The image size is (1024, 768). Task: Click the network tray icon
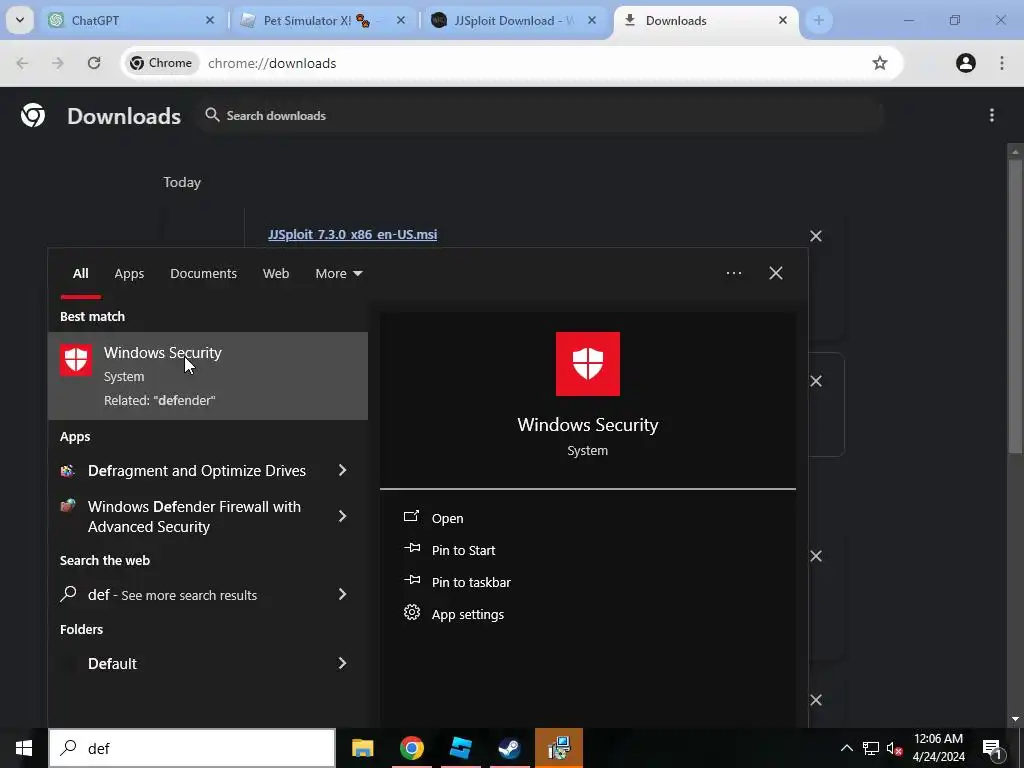[x=871, y=748]
